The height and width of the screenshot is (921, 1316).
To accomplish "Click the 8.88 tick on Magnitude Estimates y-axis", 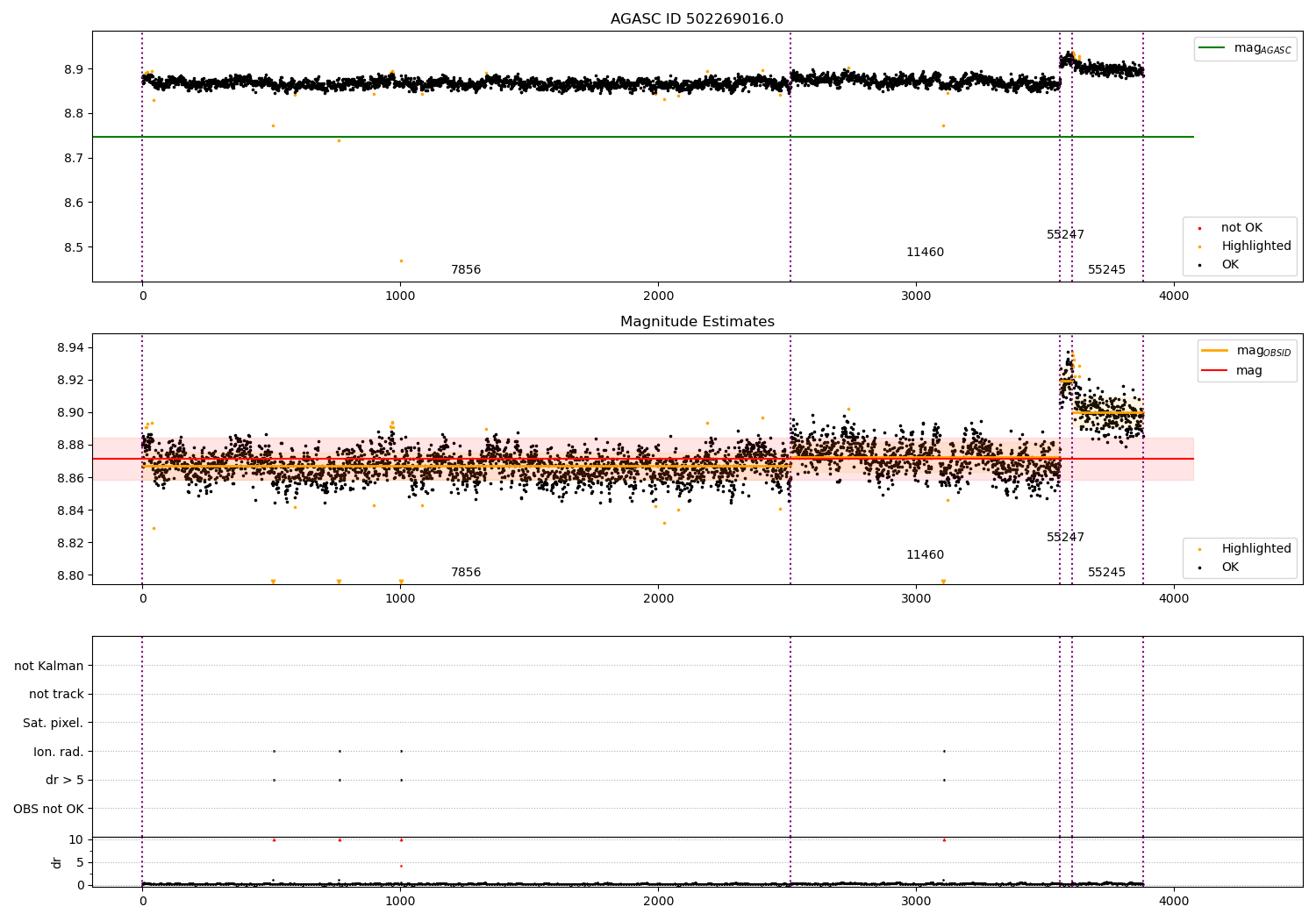I will pyautogui.click(x=69, y=446).
